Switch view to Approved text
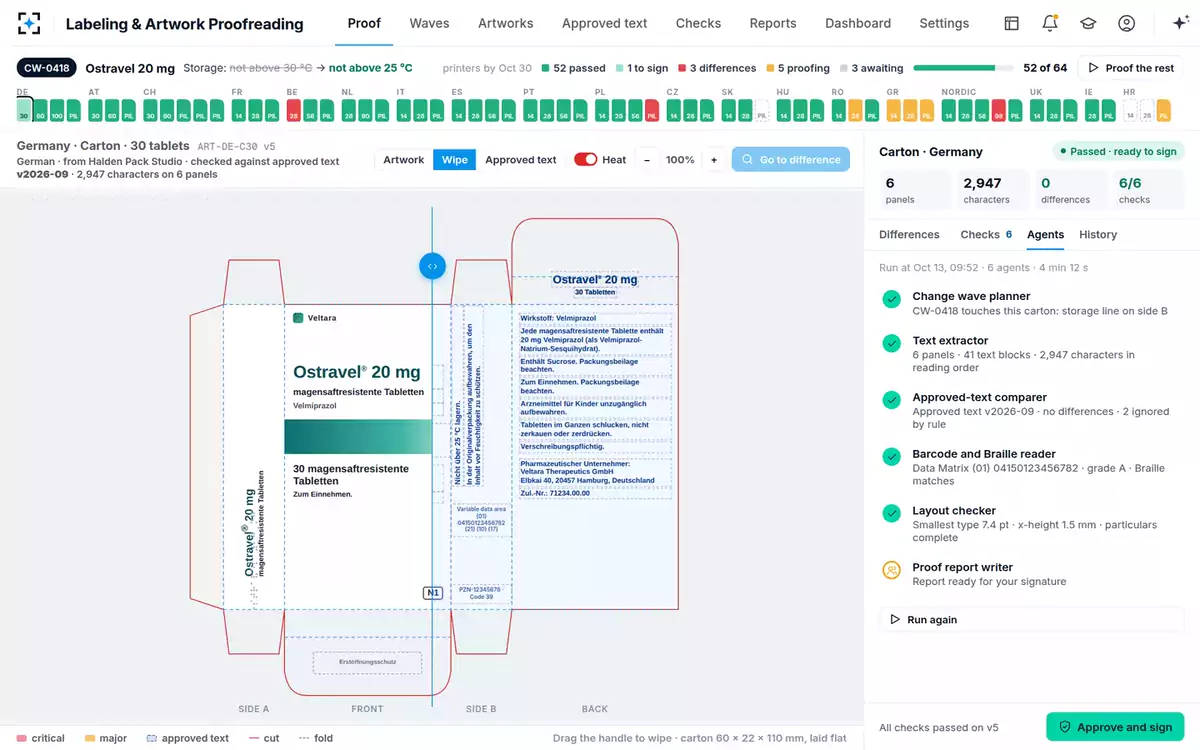1200x750 pixels. 521,160
